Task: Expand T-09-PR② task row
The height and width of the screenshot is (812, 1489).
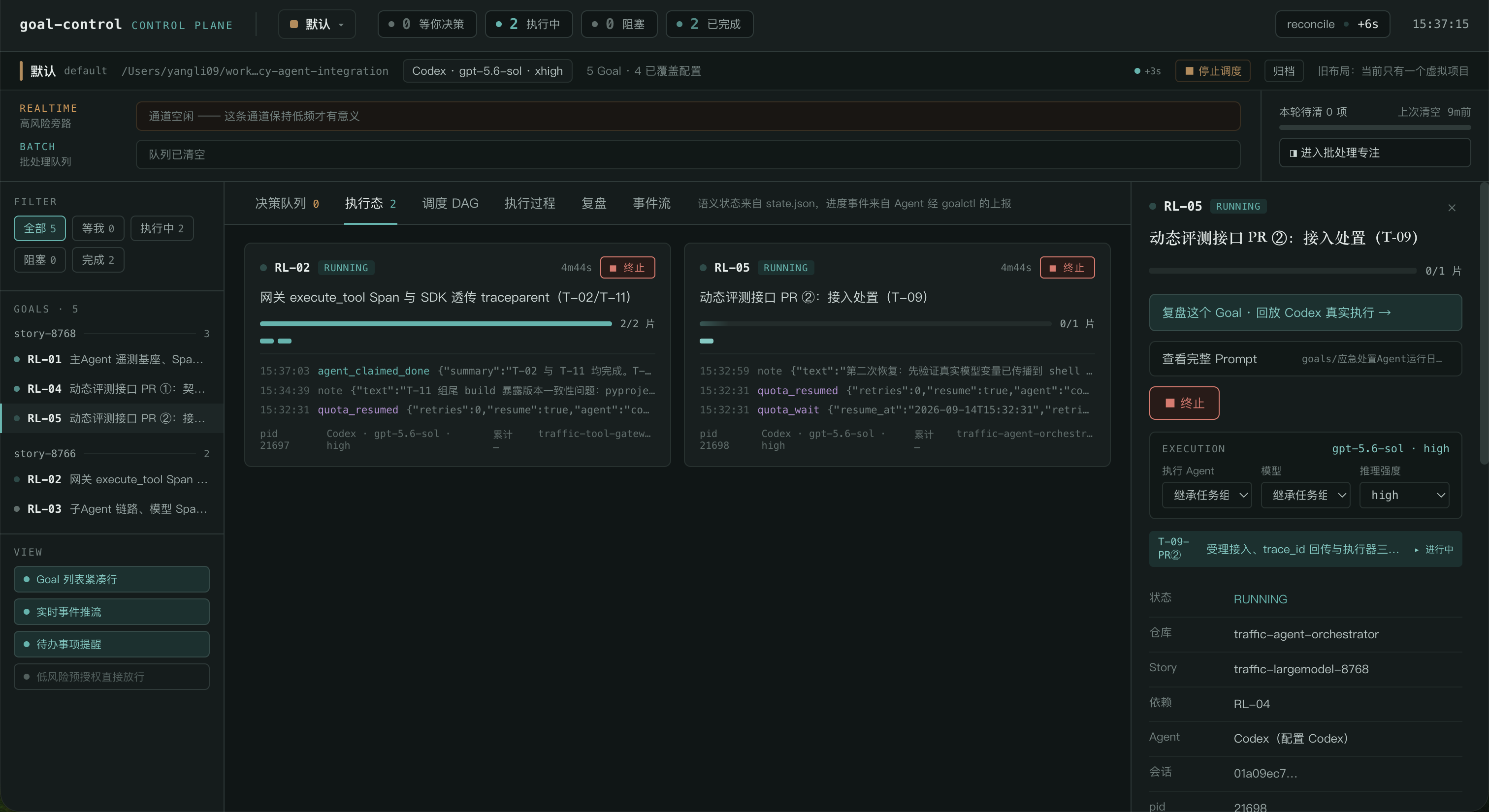Action: (x=1305, y=549)
